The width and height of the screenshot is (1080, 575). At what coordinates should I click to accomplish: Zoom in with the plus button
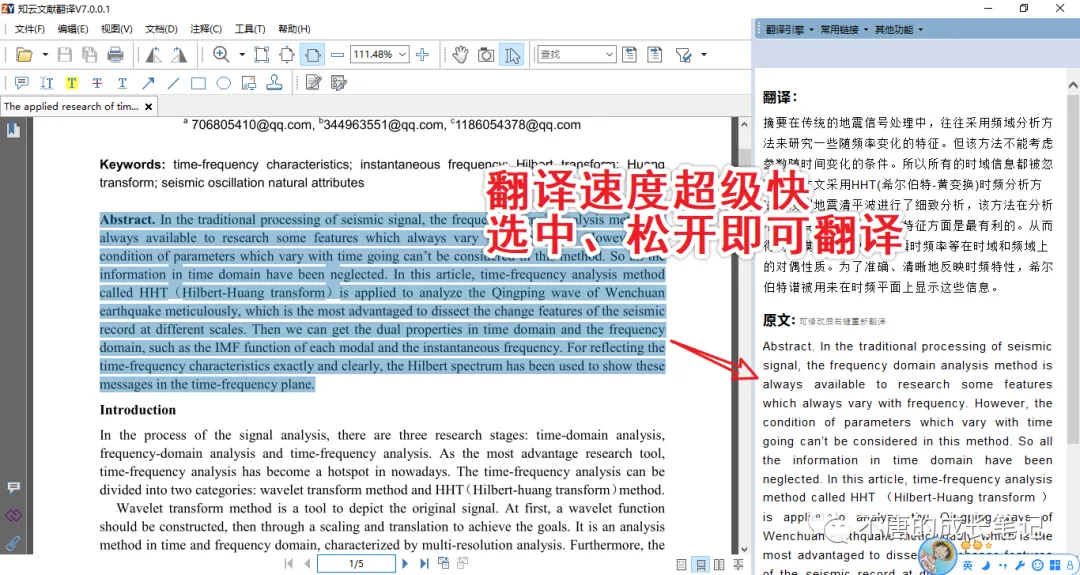click(422, 54)
